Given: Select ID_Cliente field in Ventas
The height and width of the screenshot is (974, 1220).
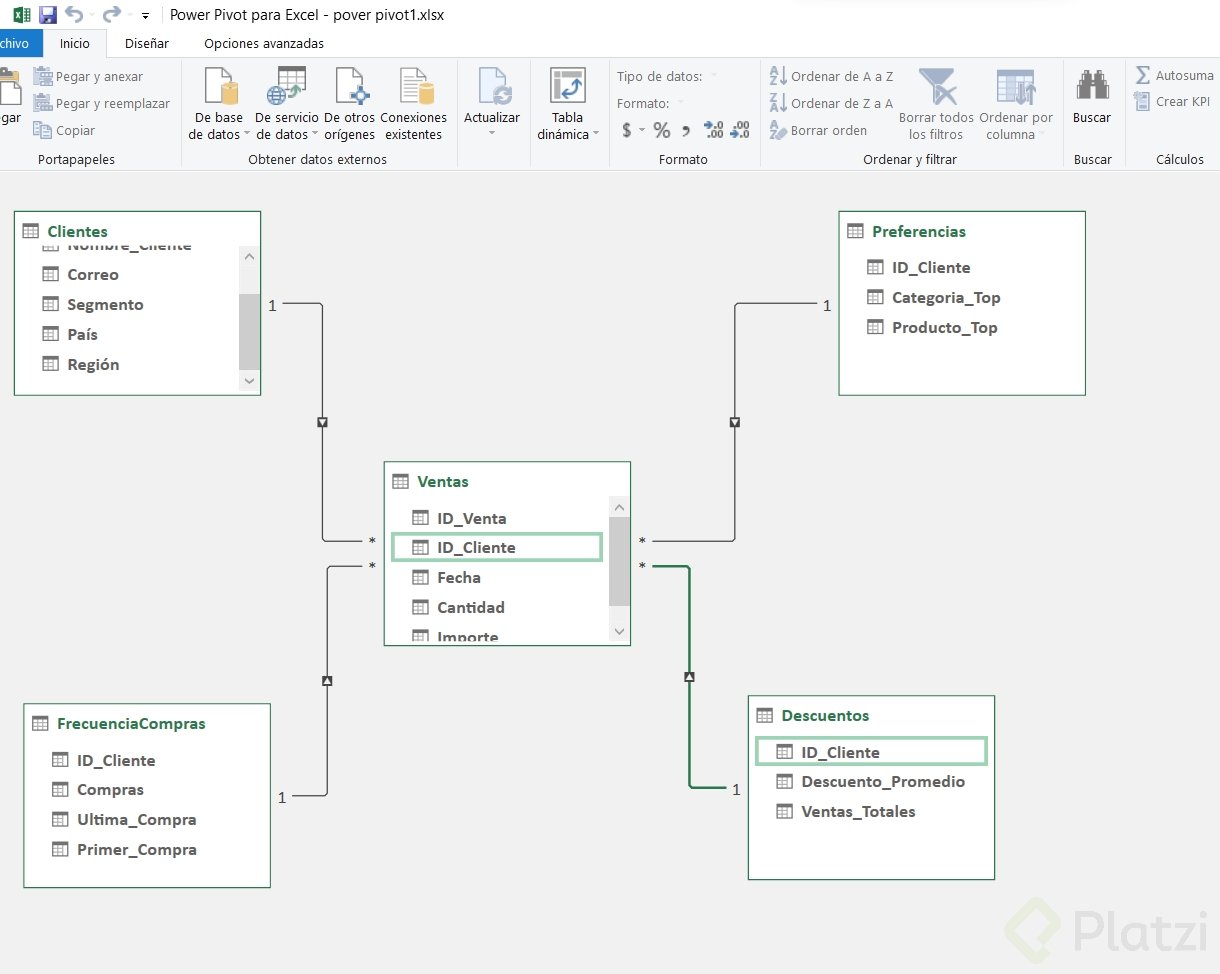Looking at the screenshot, I should click(497, 547).
